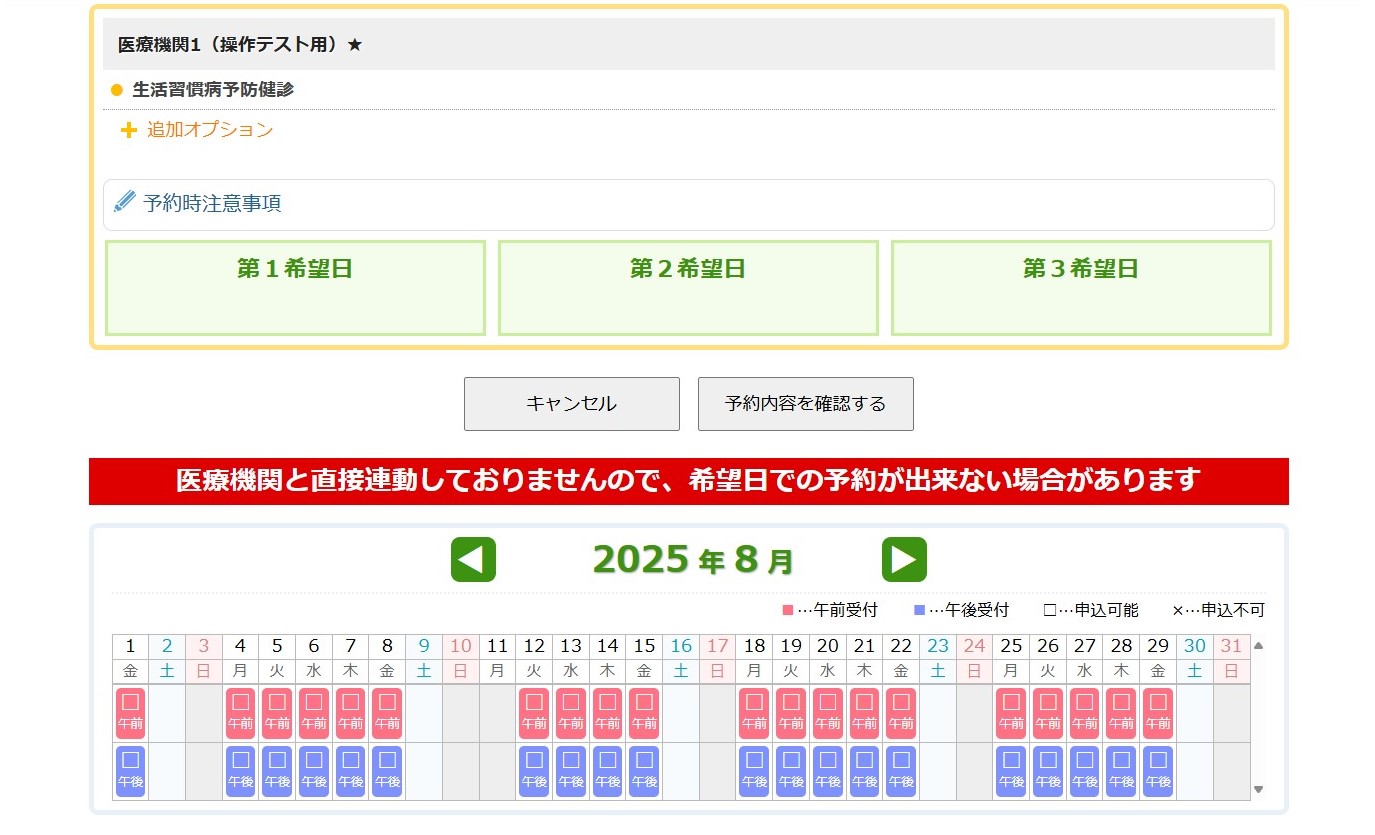Click the red warning banner about 医療機関

tap(689, 481)
